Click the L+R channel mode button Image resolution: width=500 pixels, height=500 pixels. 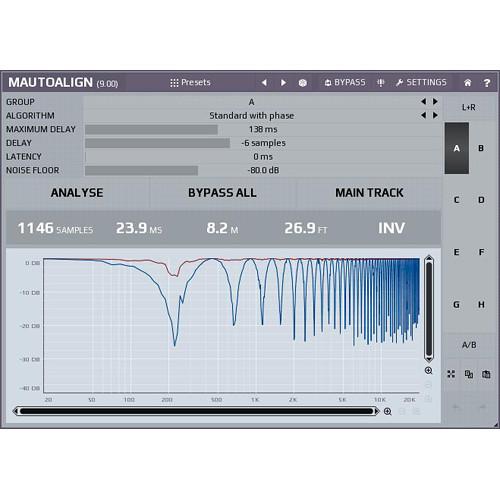[468, 107]
